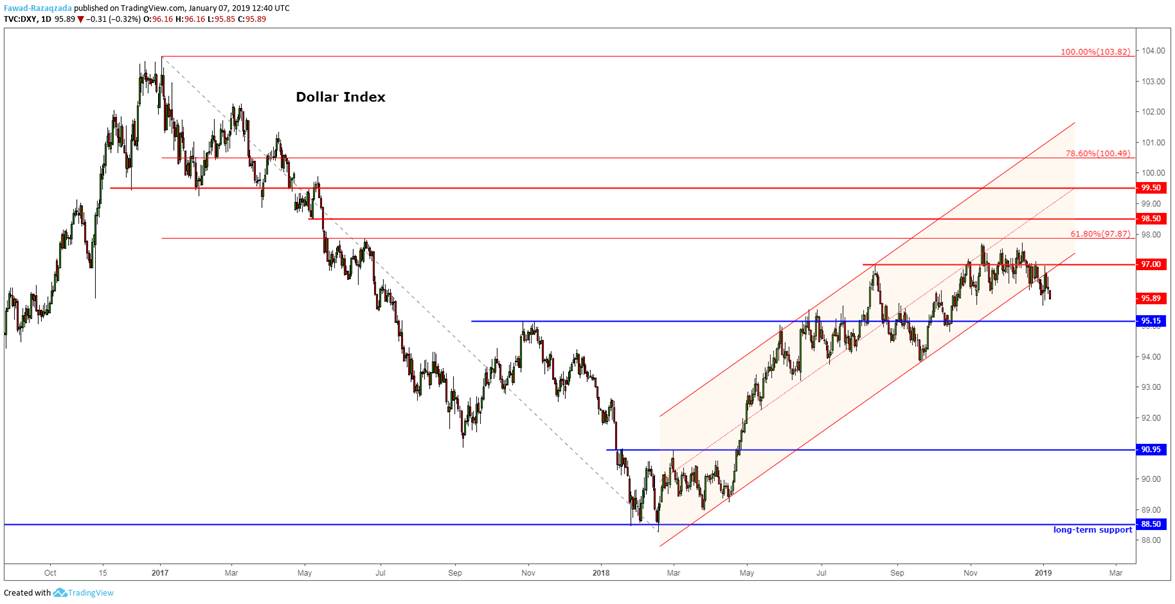
Task: Click the 88.50 support price label
Action: pos(1151,524)
